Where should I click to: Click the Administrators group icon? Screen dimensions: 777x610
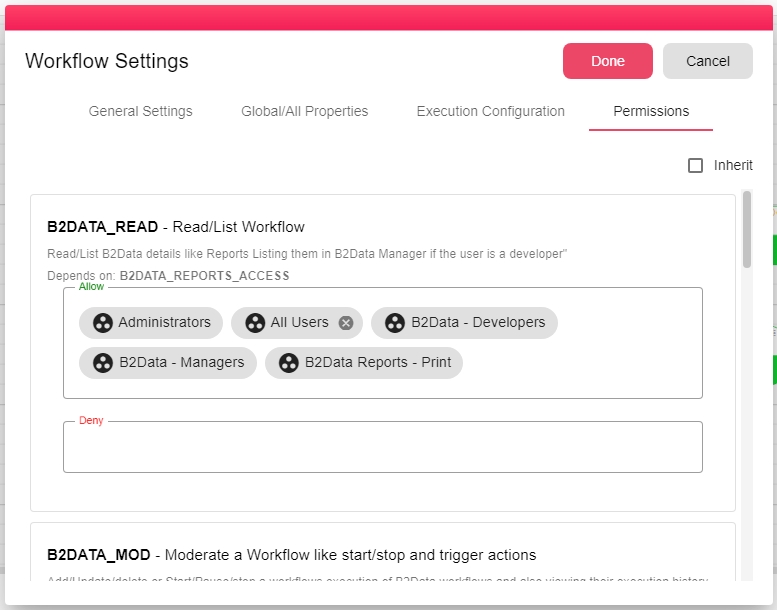pyautogui.click(x=103, y=323)
